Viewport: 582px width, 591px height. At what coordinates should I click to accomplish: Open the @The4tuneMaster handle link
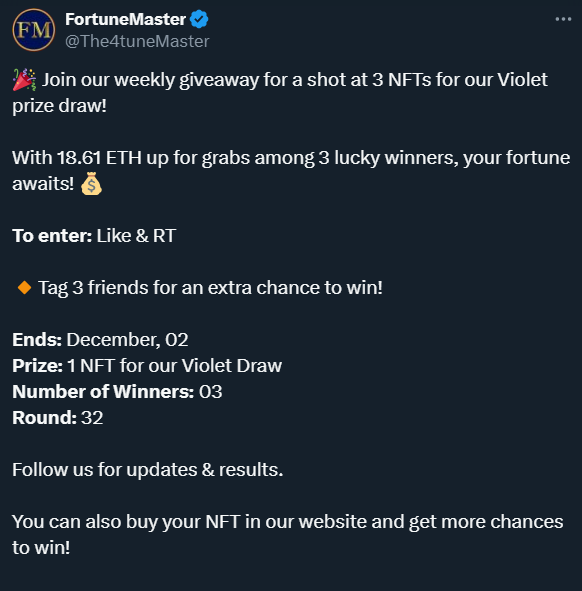pos(137,41)
